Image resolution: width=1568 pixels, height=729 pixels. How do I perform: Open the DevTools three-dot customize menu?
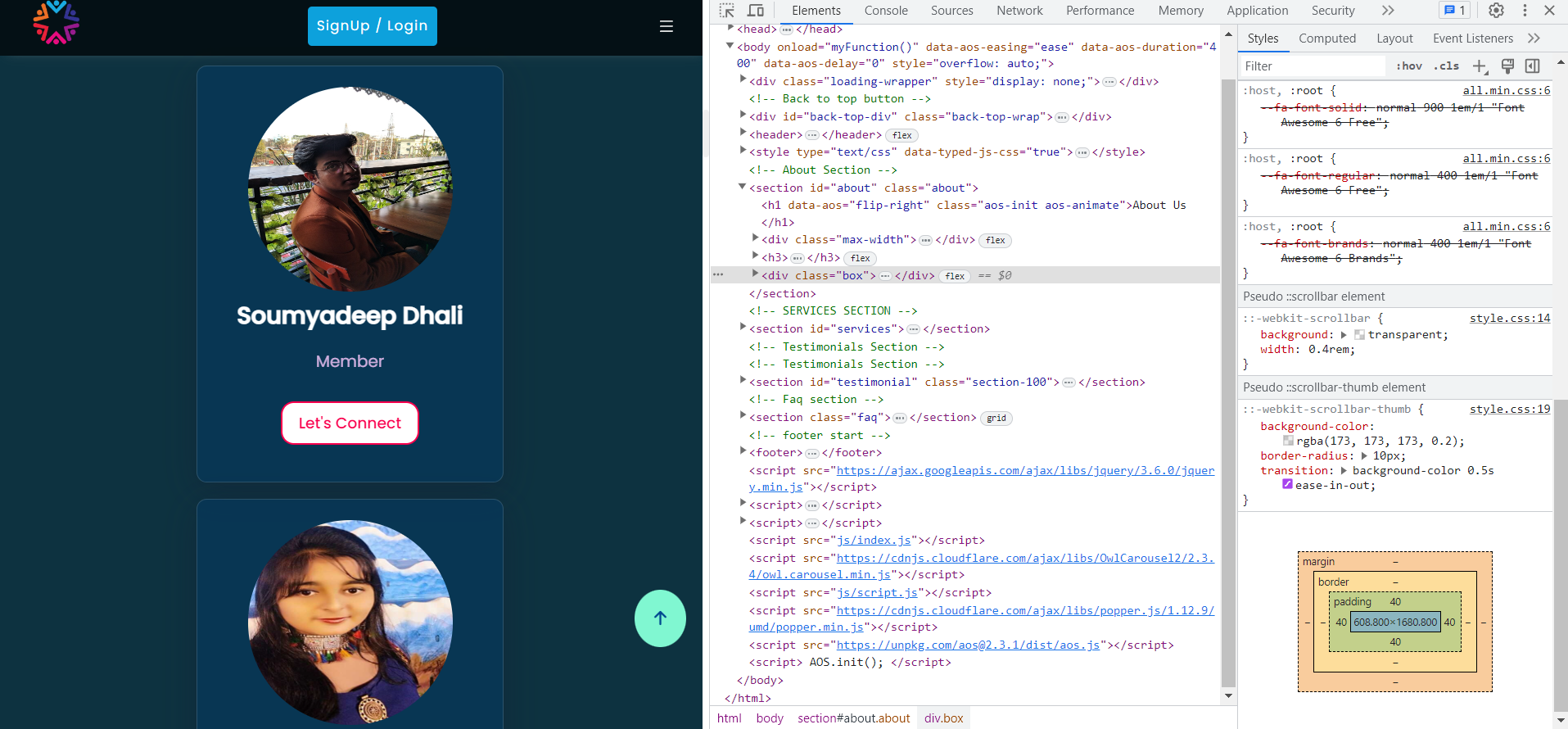(1525, 11)
